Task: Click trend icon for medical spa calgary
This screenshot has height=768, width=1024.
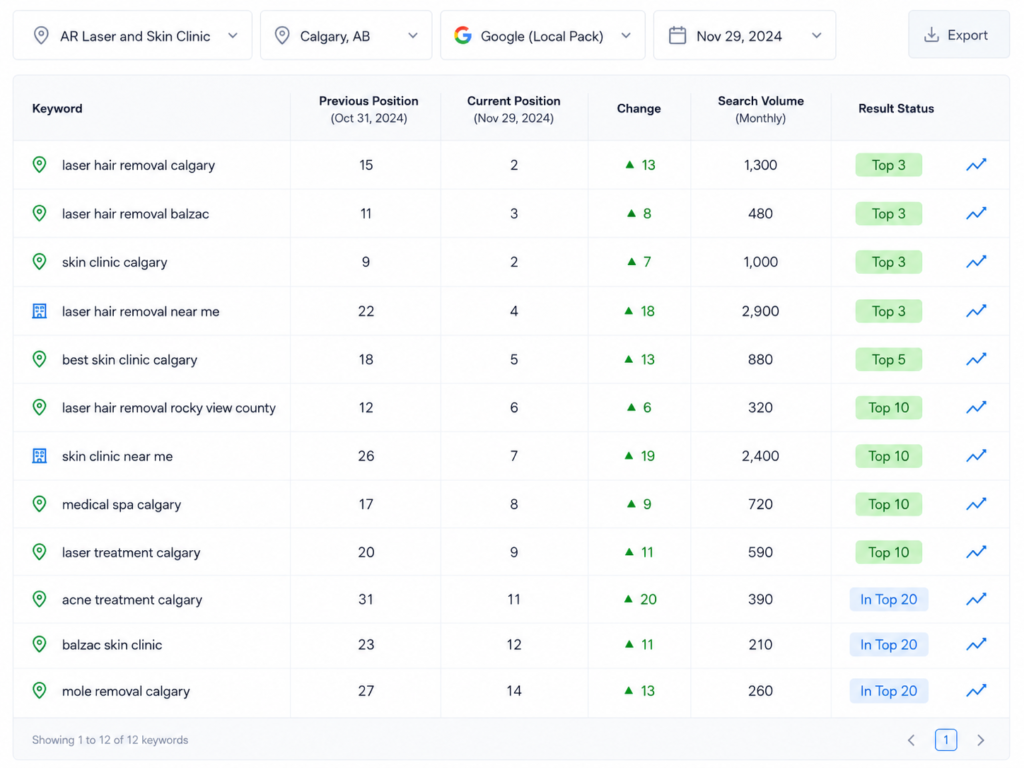Action: click(x=976, y=504)
